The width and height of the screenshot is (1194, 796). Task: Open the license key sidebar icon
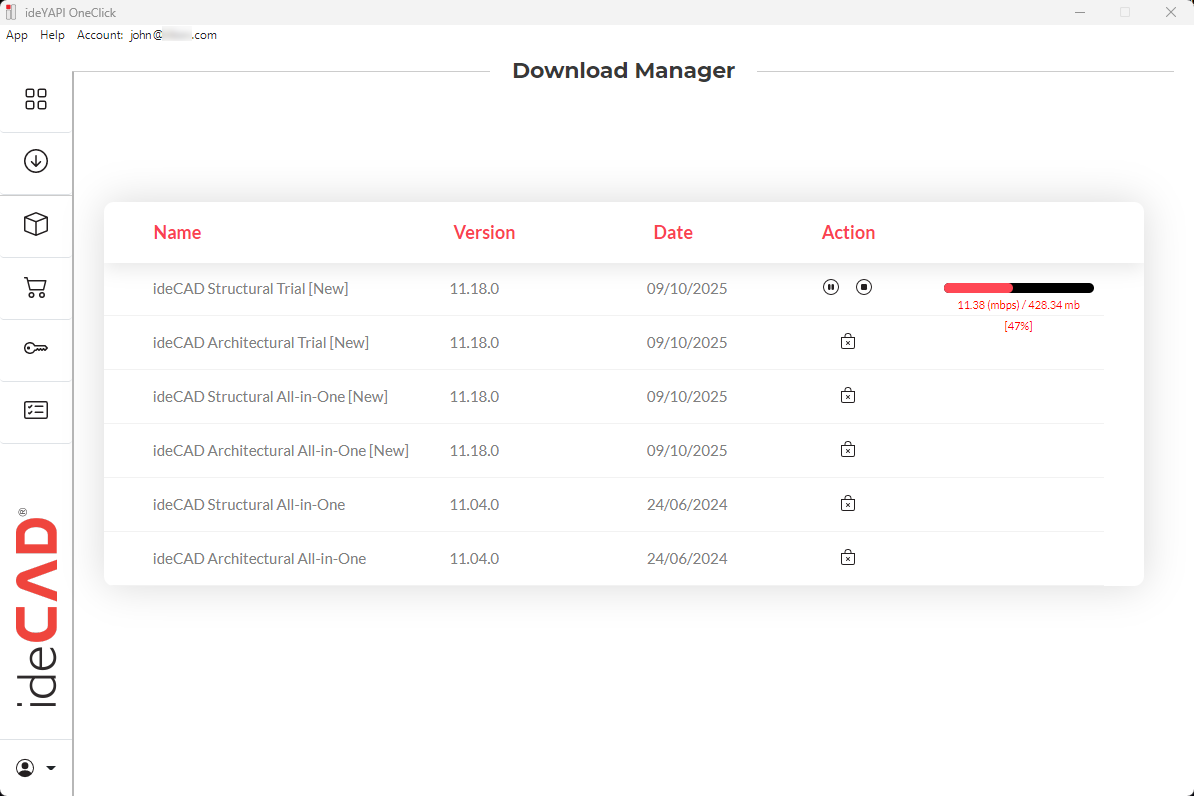[x=36, y=348]
